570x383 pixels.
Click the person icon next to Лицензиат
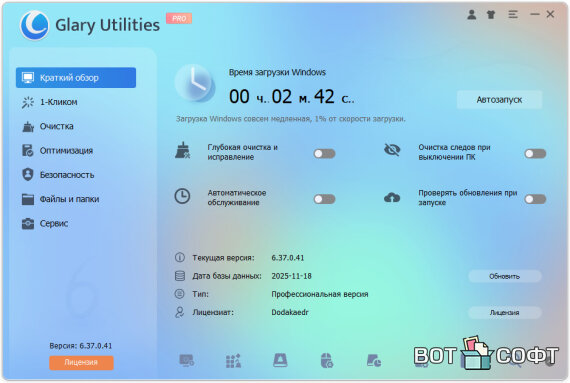180,312
